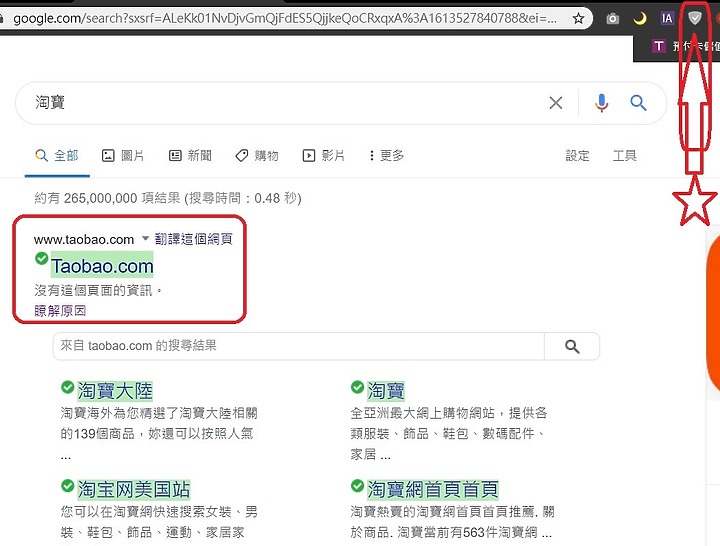Open 設定 search settings
Viewport: 720px width, 546px height.
point(577,156)
